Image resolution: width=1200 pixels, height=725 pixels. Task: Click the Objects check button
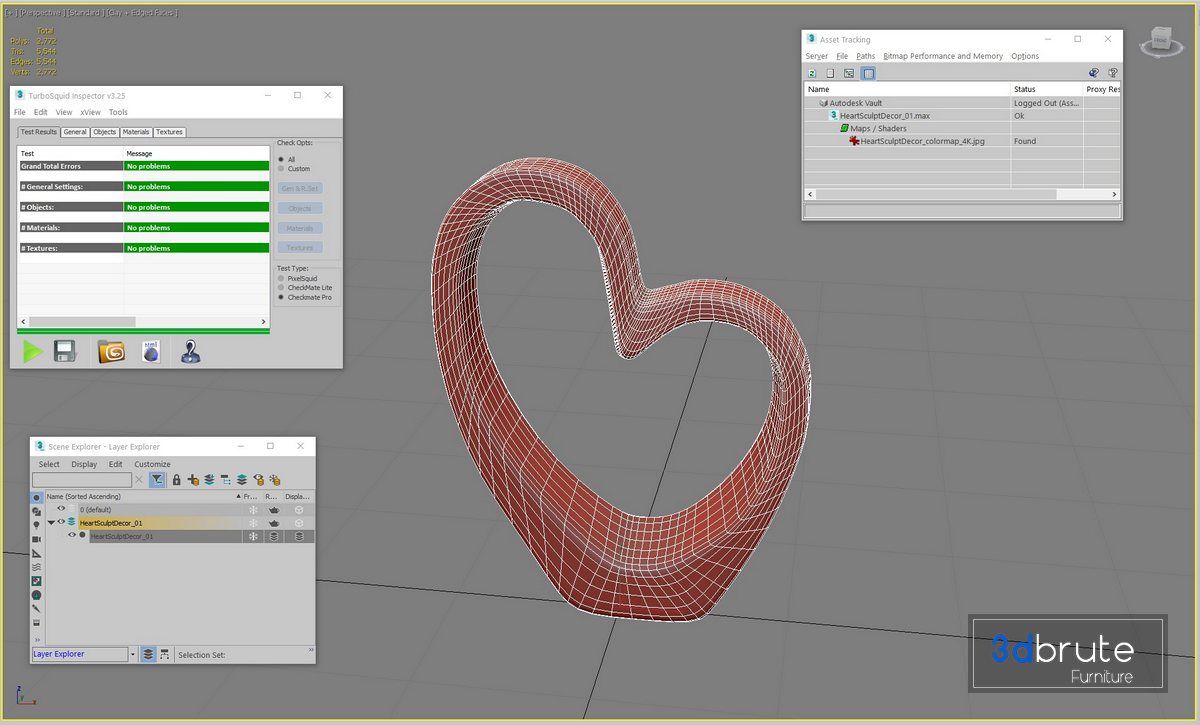pos(300,208)
